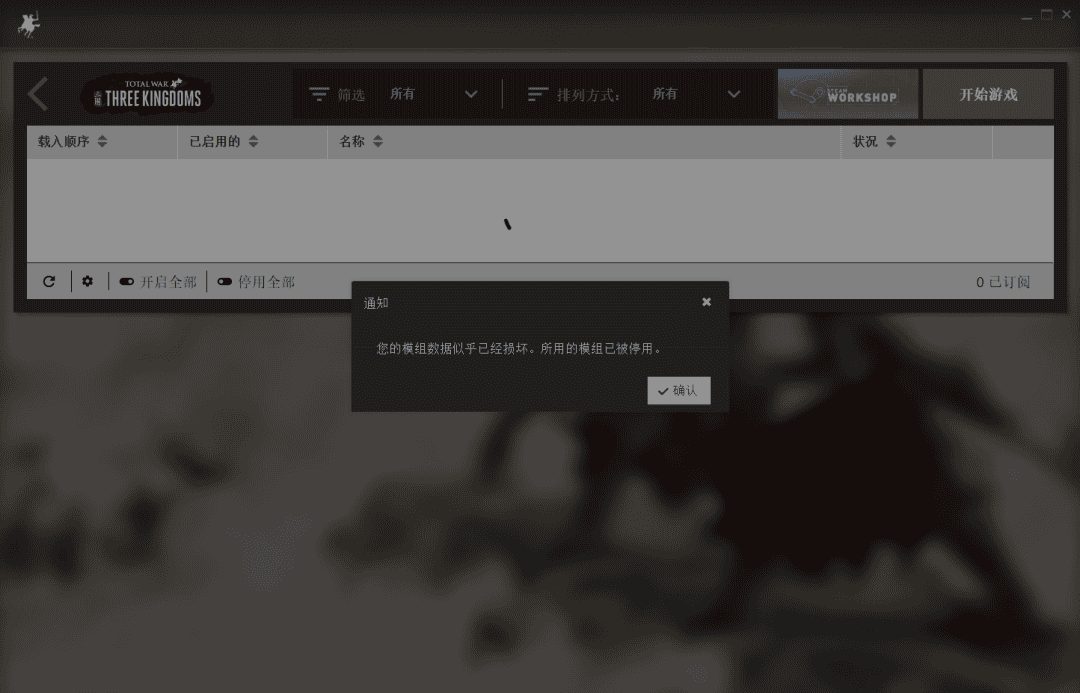
Task: Open the Steam Workshop page
Action: pos(847,93)
